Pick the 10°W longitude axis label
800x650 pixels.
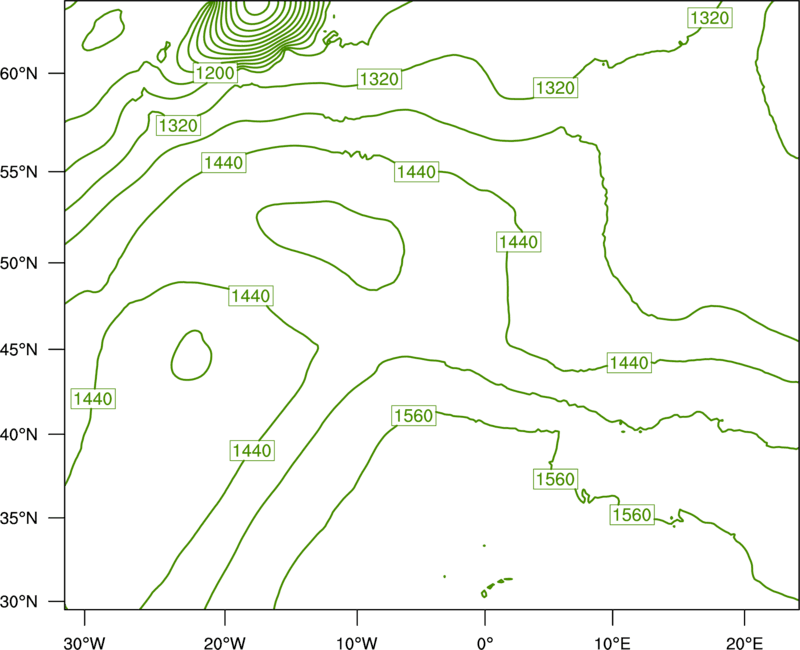[357, 643]
